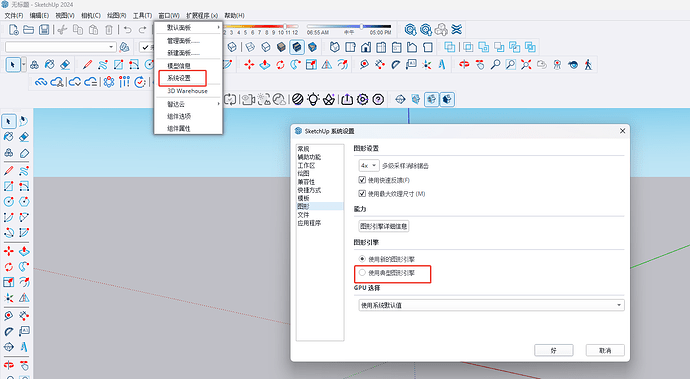Expand the Select tool dropdown arrow
This screenshot has height=379, width=690.
pyautogui.click(x=24, y=65)
